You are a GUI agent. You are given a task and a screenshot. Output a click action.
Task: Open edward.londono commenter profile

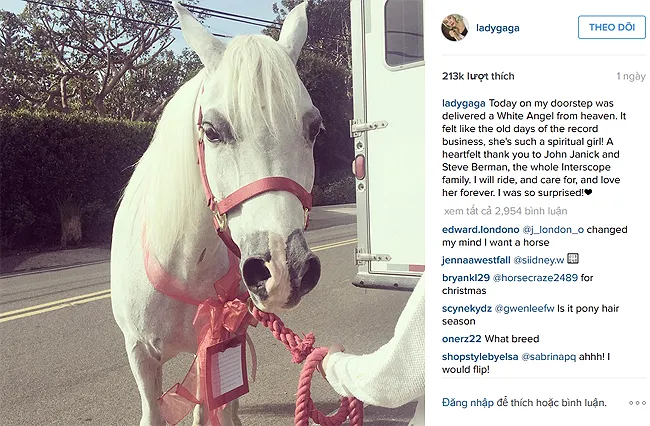tap(480, 230)
